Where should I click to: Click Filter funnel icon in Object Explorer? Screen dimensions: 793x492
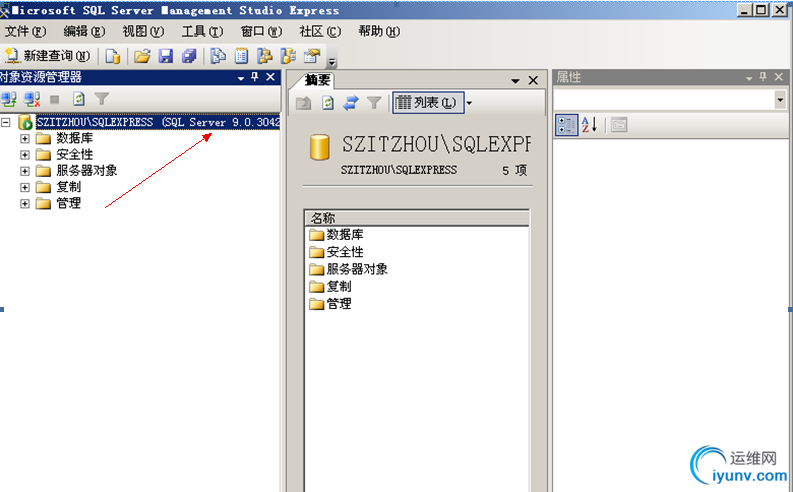click(x=102, y=99)
